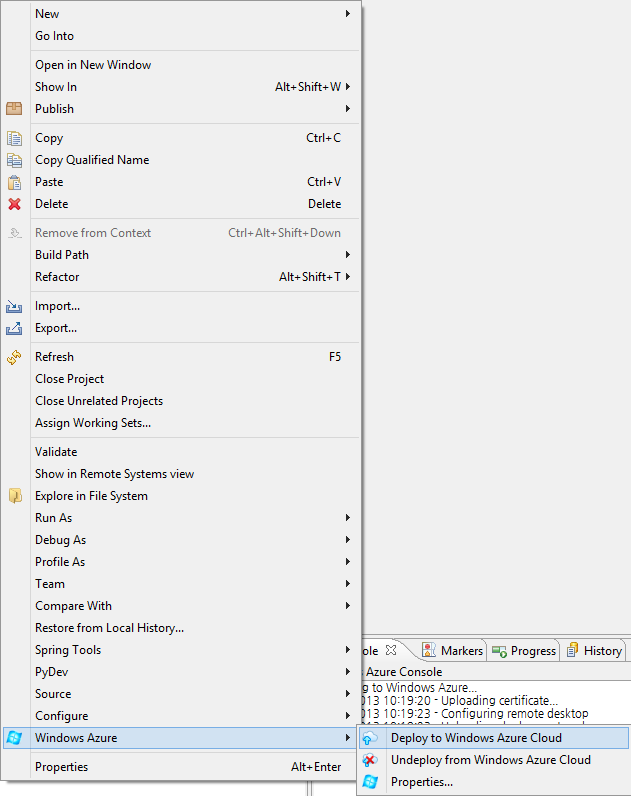Select Undeploy from Windows Azure Cloud

click(493, 760)
